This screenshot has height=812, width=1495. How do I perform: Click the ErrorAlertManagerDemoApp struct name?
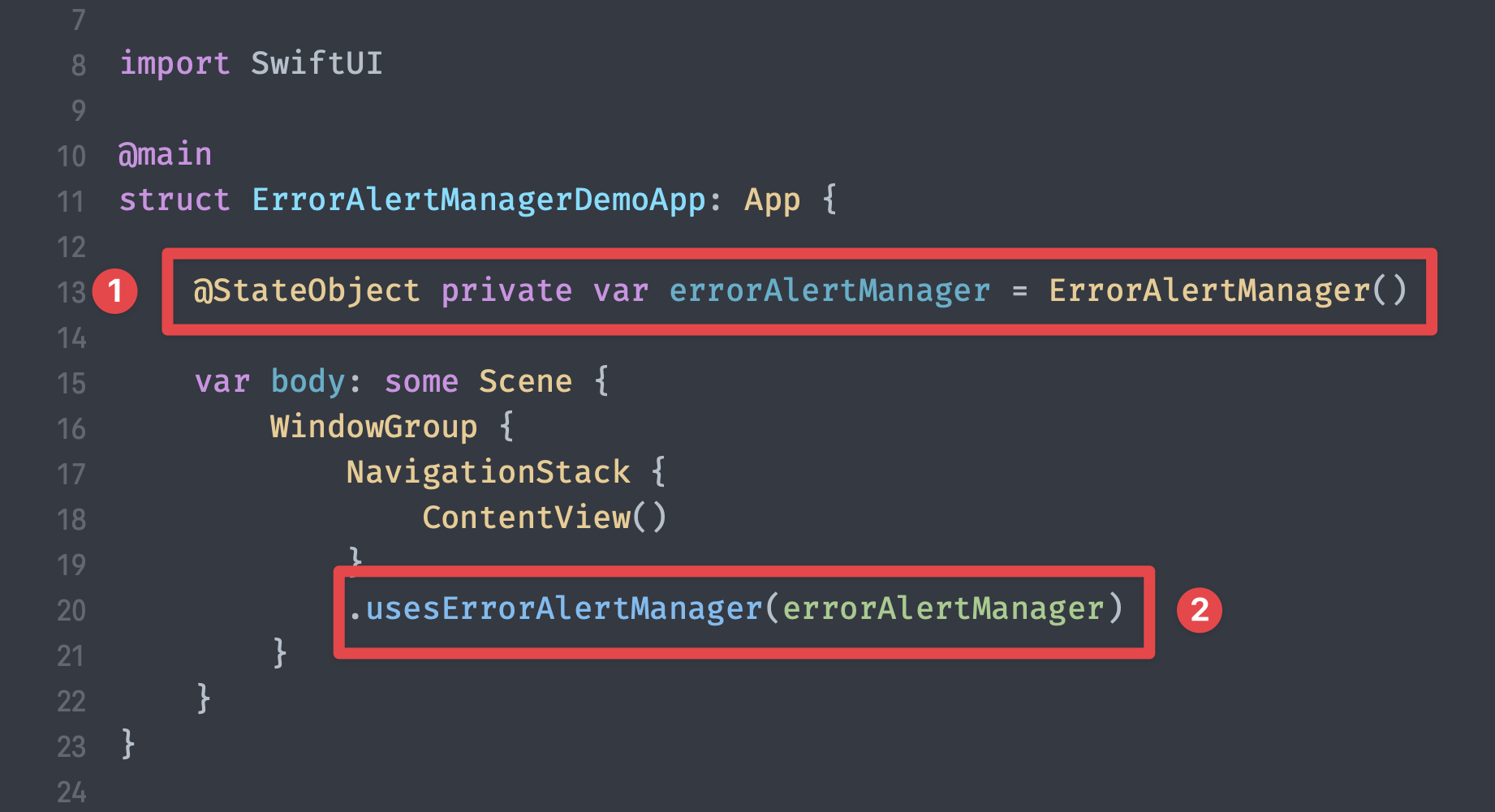pos(479,200)
